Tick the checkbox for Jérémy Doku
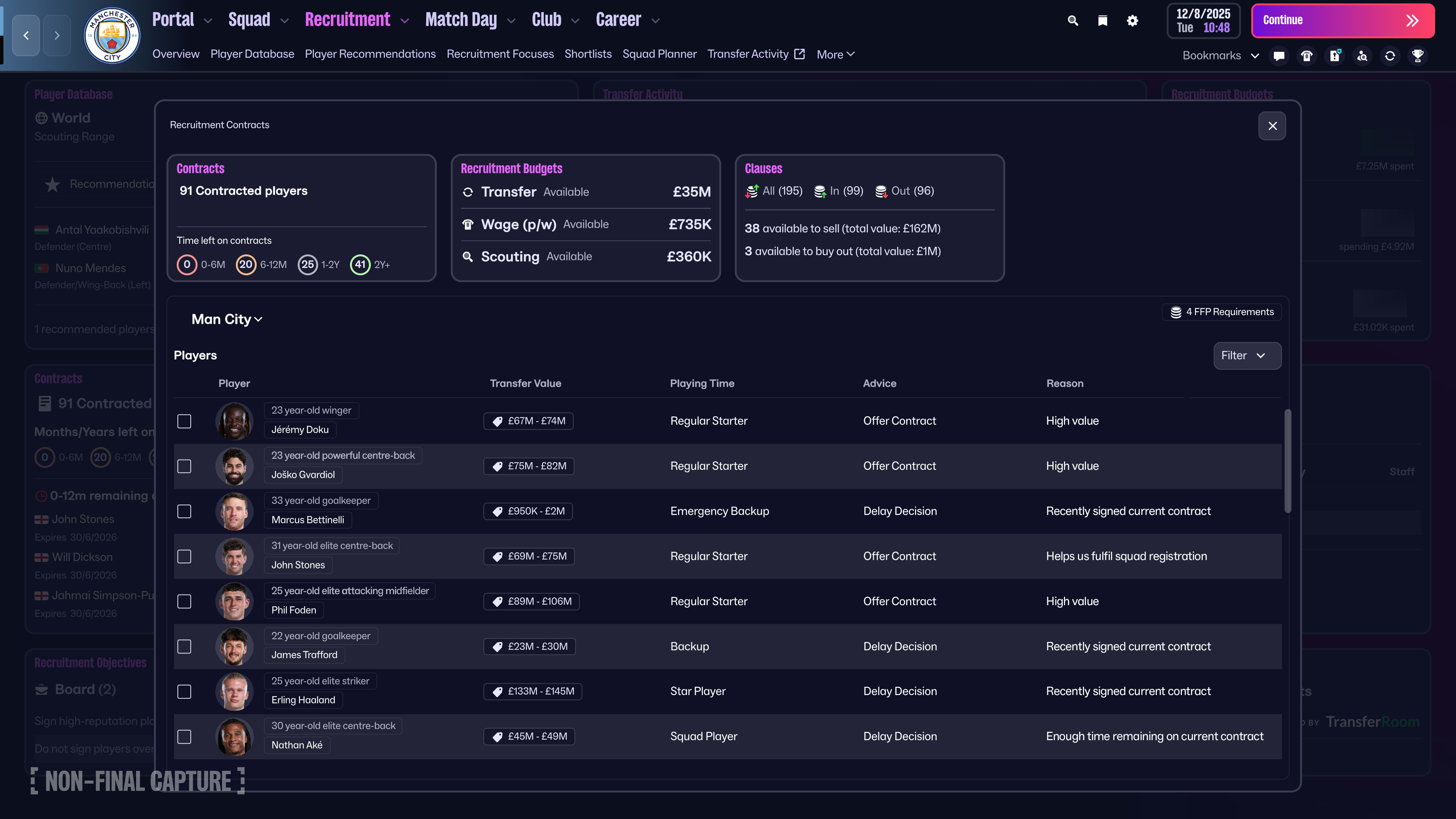Image resolution: width=1456 pixels, height=819 pixels. point(184,421)
